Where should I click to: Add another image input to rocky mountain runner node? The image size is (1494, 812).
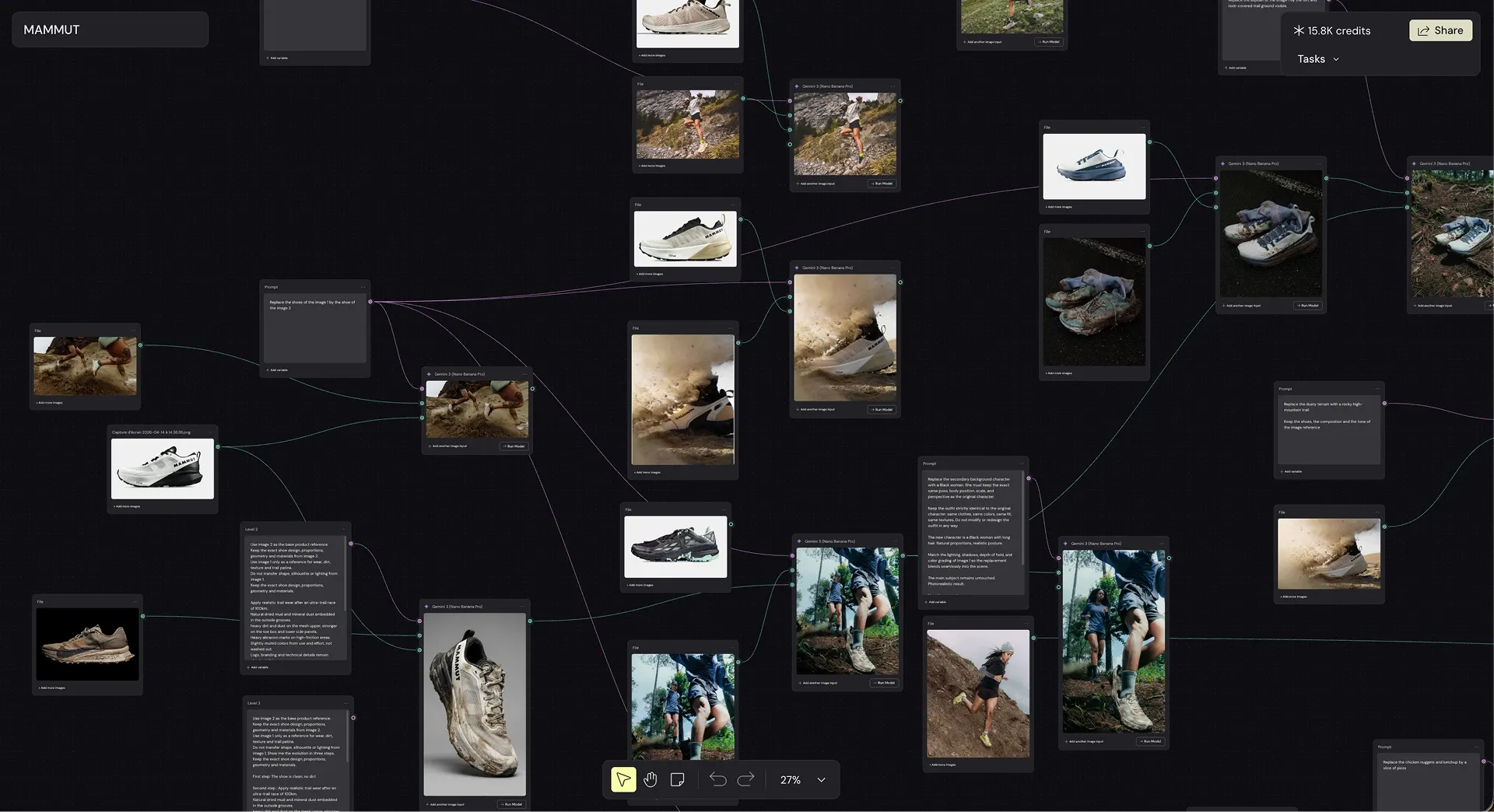(816, 184)
